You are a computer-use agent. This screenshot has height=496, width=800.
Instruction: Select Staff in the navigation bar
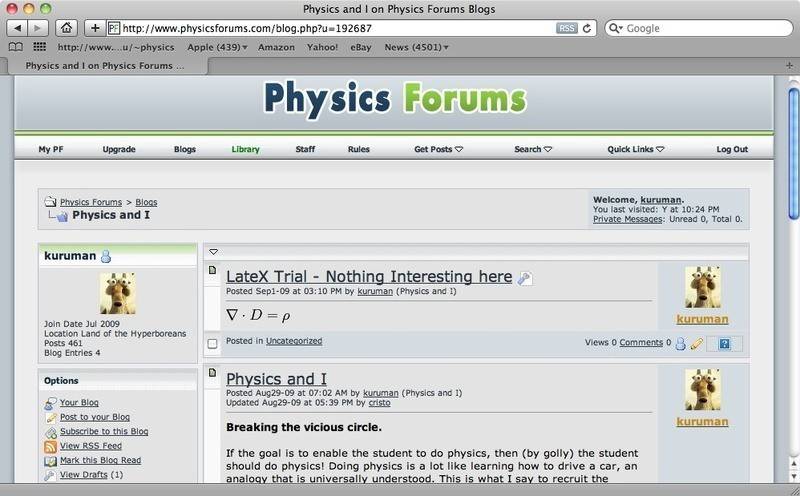(305, 149)
